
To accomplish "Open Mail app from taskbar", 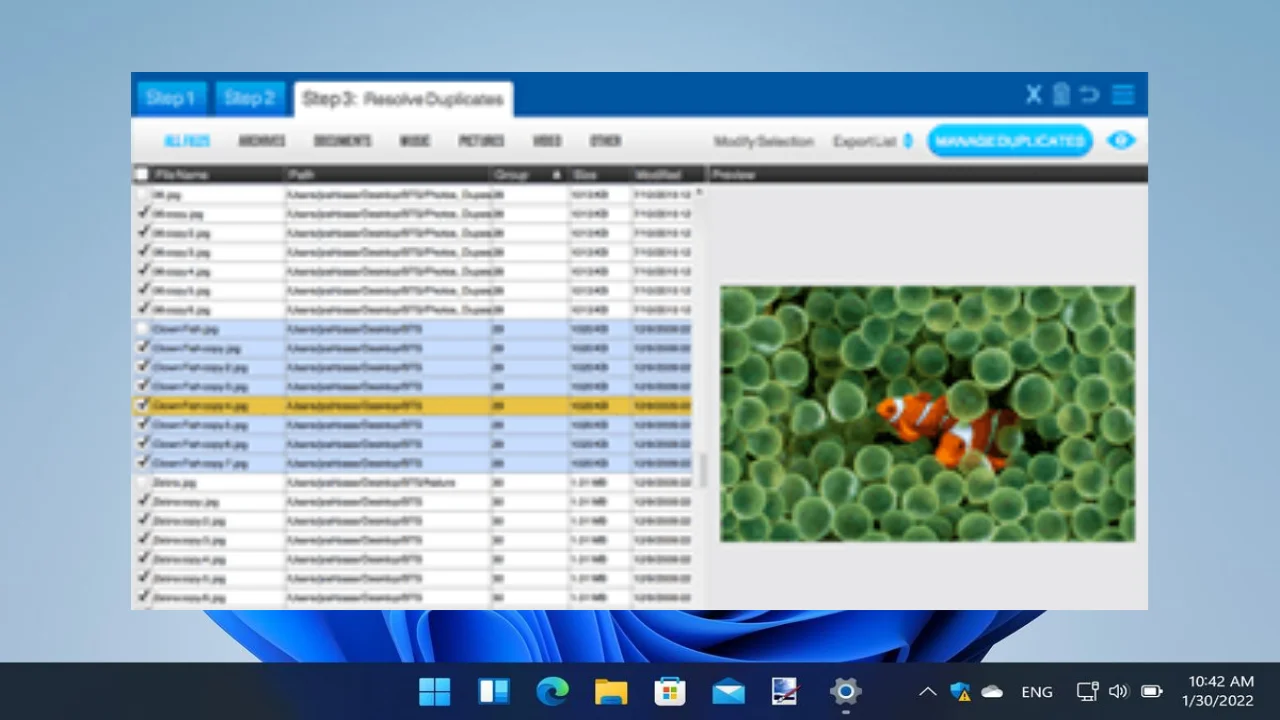I will [728, 691].
